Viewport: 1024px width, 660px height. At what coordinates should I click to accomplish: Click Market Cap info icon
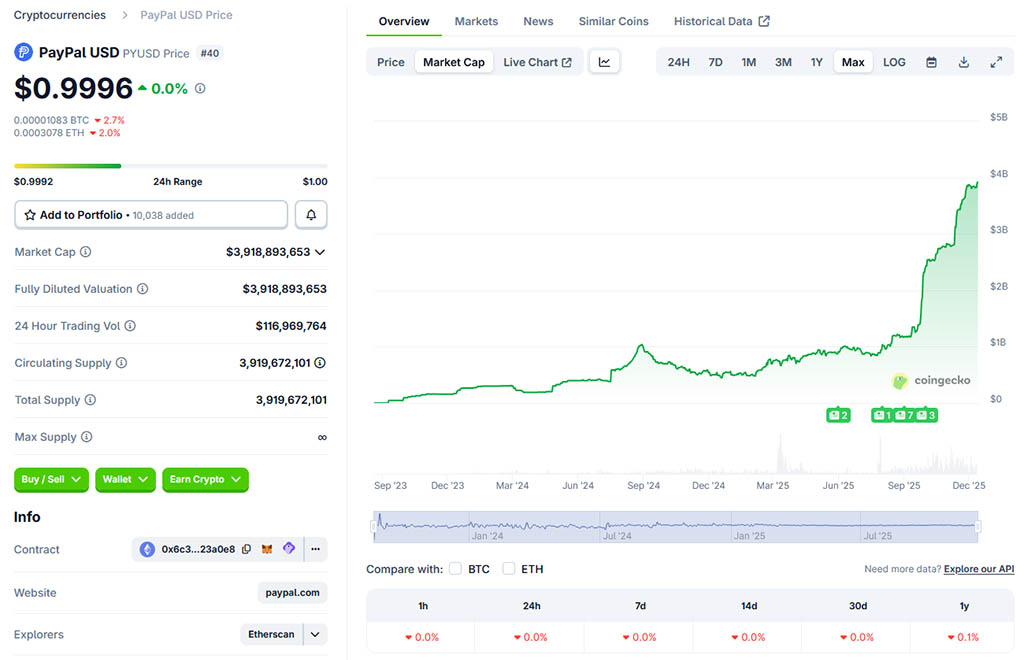86,252
